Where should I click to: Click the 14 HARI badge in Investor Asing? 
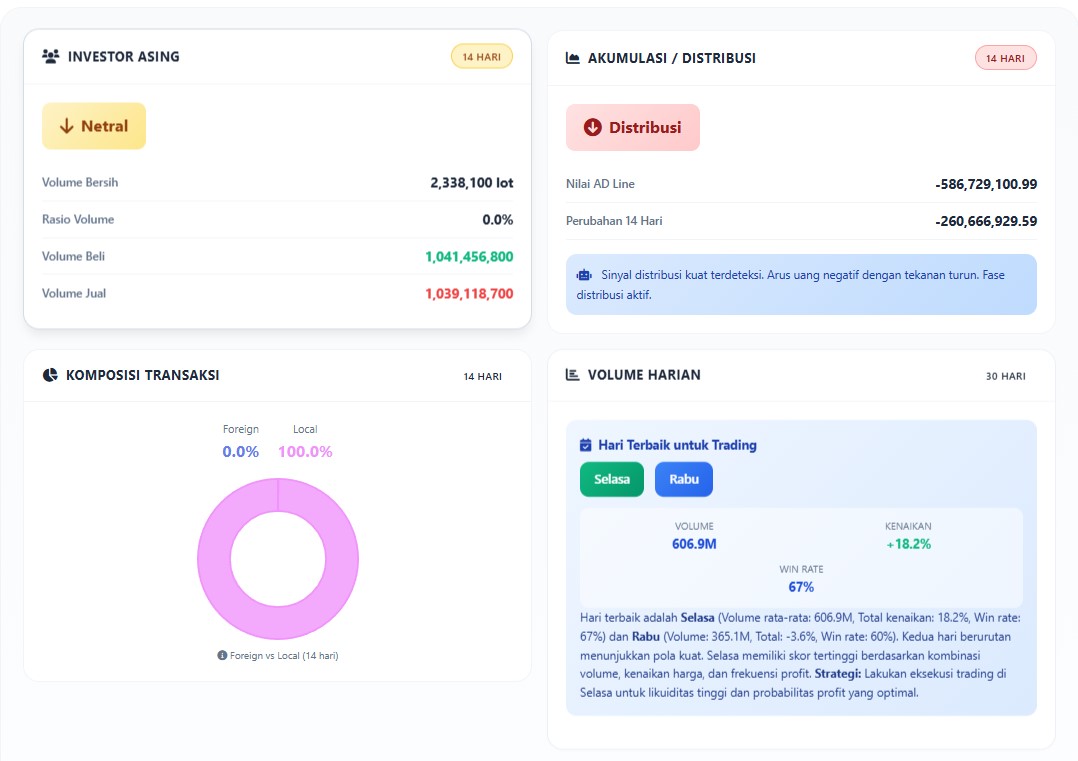coord(482,57)
